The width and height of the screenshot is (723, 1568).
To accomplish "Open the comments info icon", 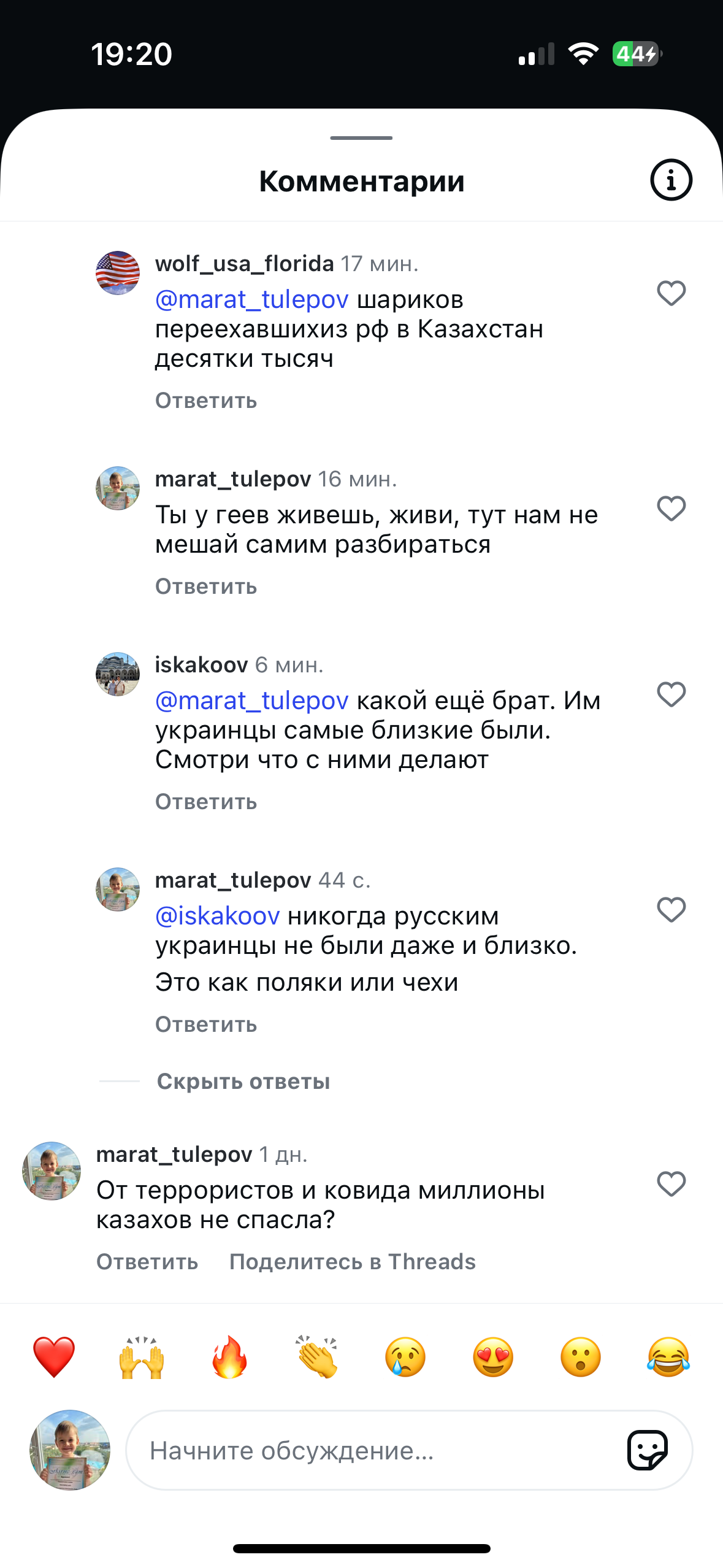I will click(671, 180).
